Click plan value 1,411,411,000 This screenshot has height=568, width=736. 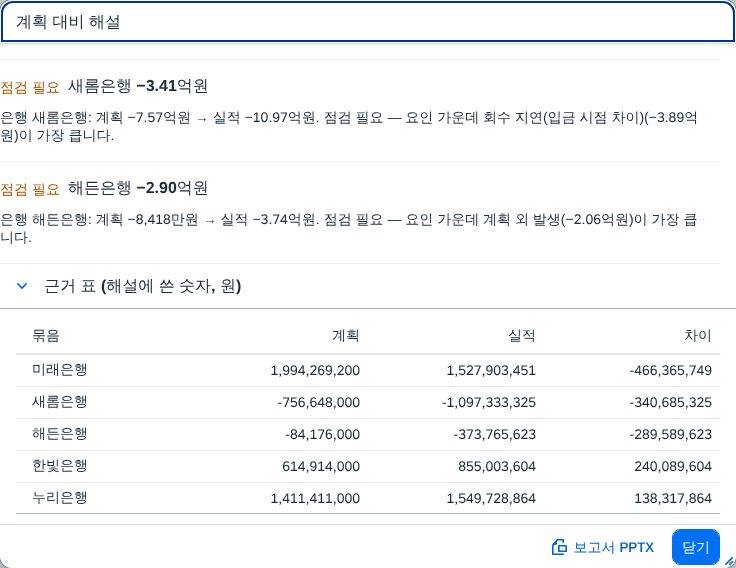[315, 498]
